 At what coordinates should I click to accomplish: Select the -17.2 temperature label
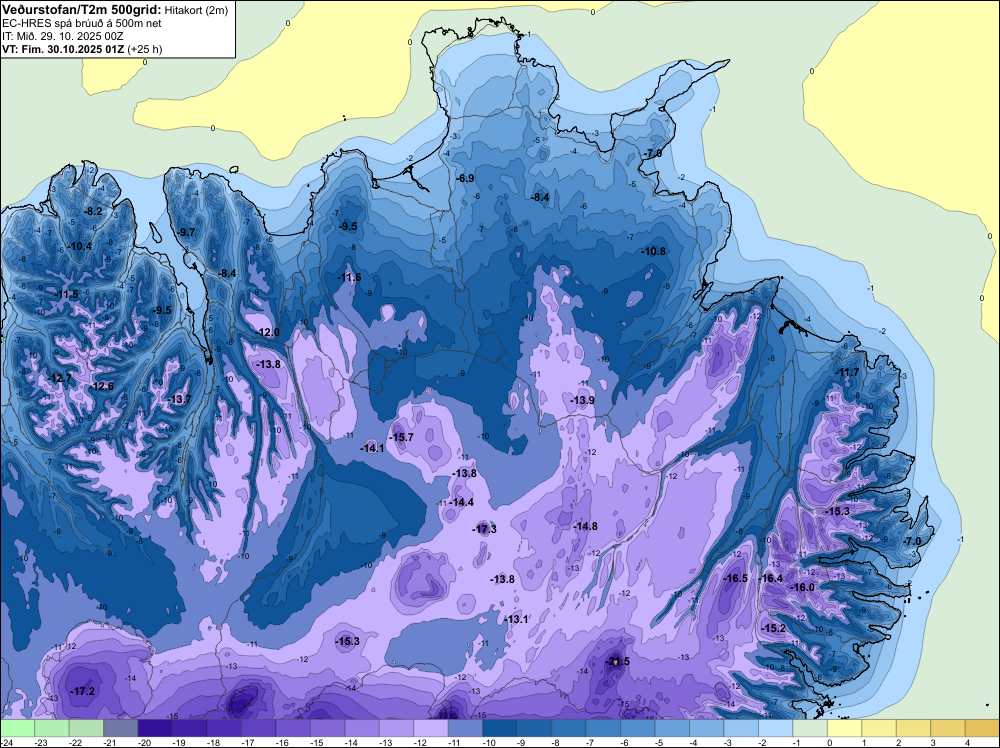[x=84, y=691]
